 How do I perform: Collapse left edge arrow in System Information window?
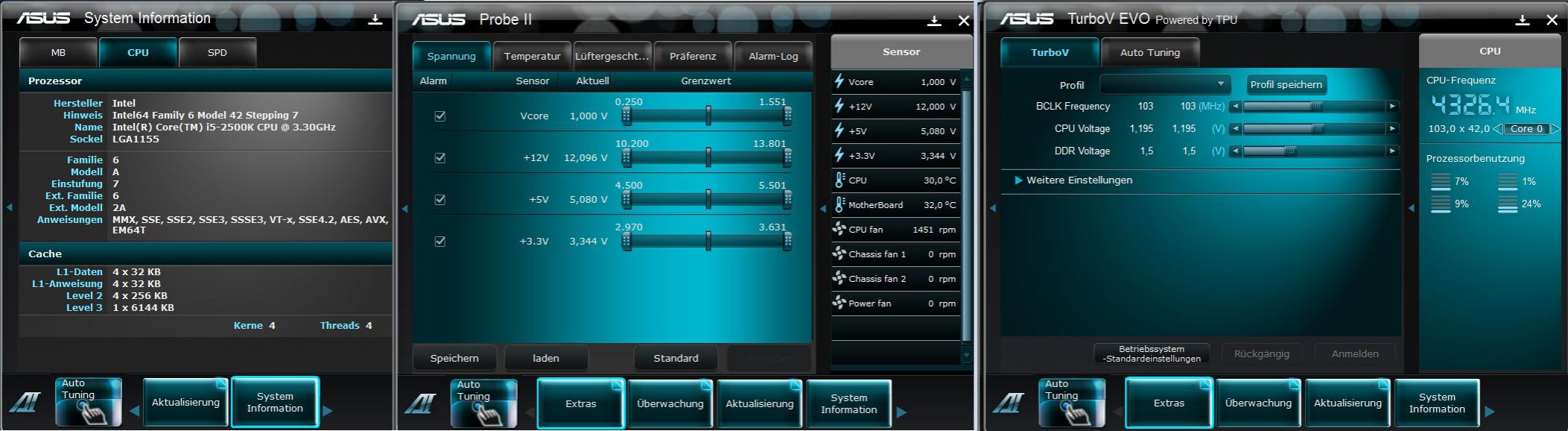click(x=9, y=207)
